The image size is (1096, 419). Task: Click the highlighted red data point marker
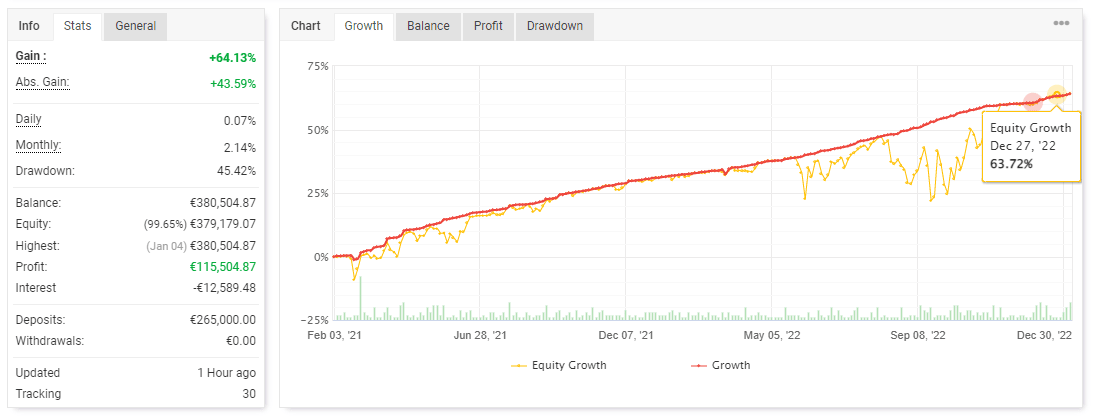1033,102
